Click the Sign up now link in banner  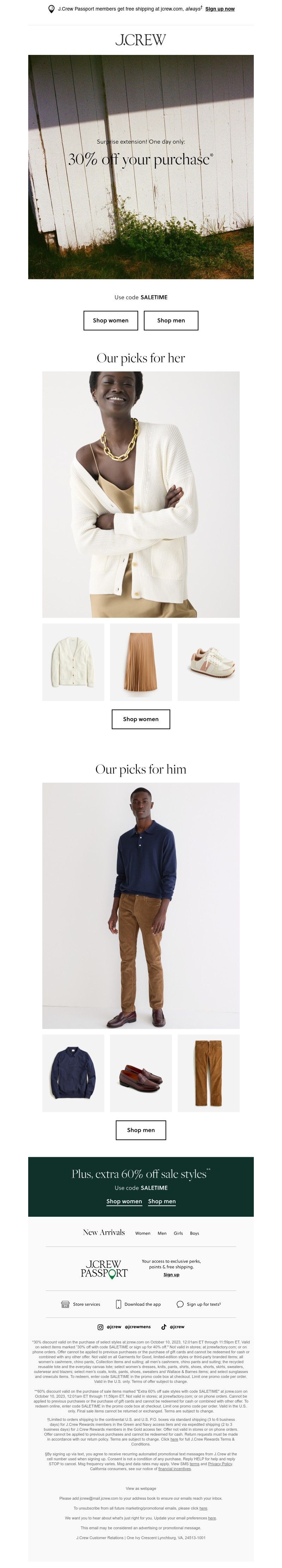(220, 9)
